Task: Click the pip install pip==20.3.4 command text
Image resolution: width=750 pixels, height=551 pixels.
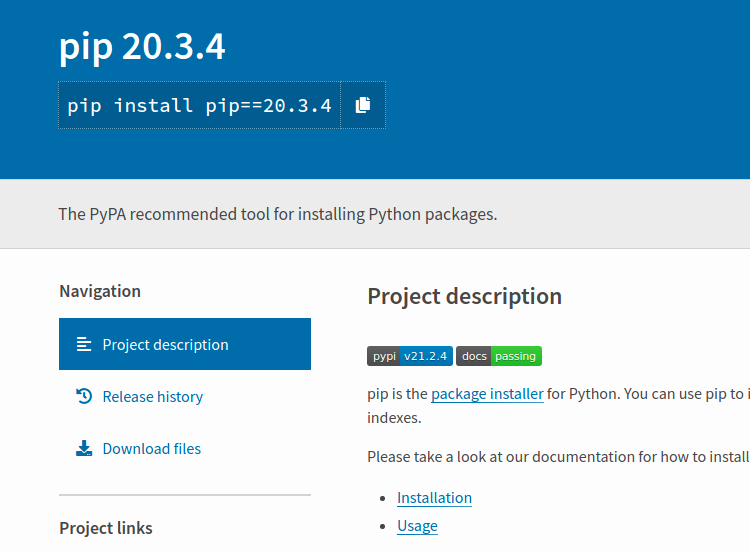Action: tap(199, 105)
